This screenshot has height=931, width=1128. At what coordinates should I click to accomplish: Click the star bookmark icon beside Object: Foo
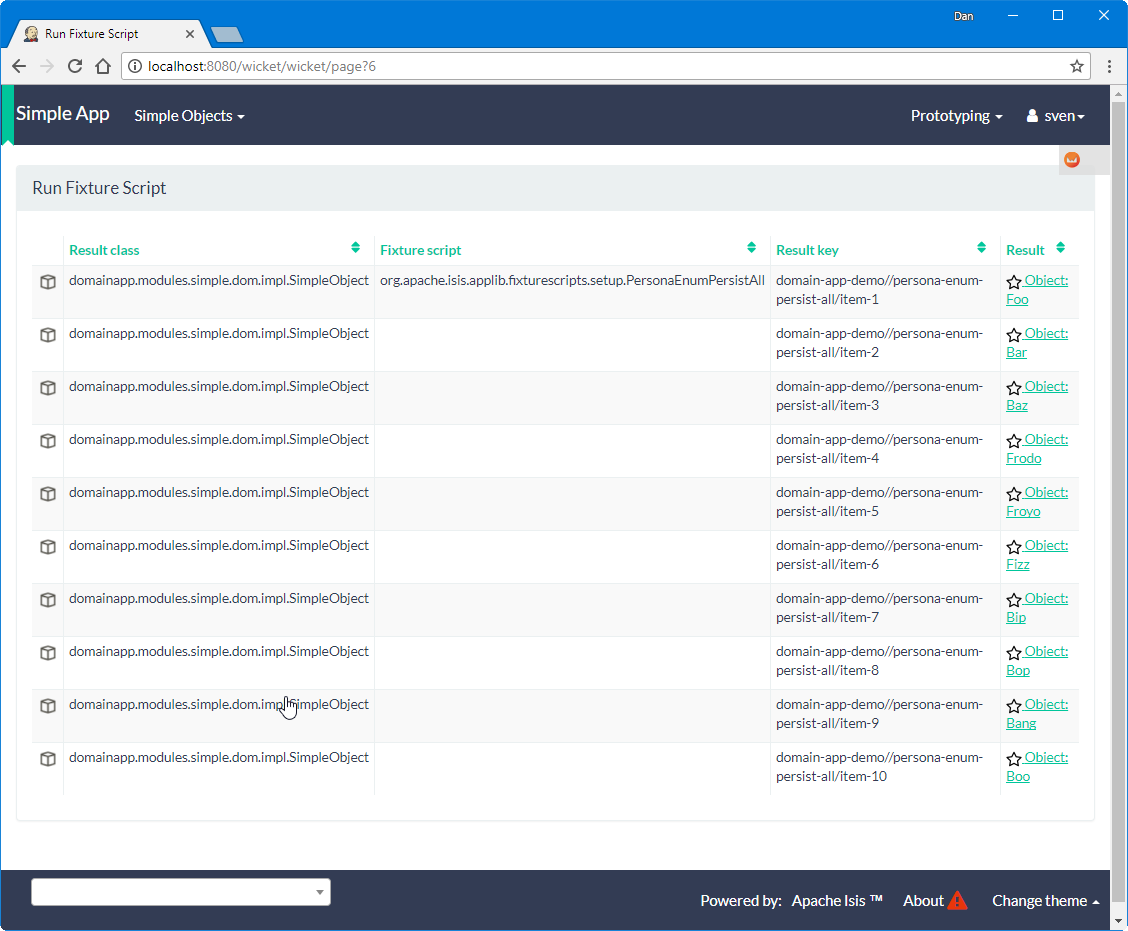(1014, 282)
